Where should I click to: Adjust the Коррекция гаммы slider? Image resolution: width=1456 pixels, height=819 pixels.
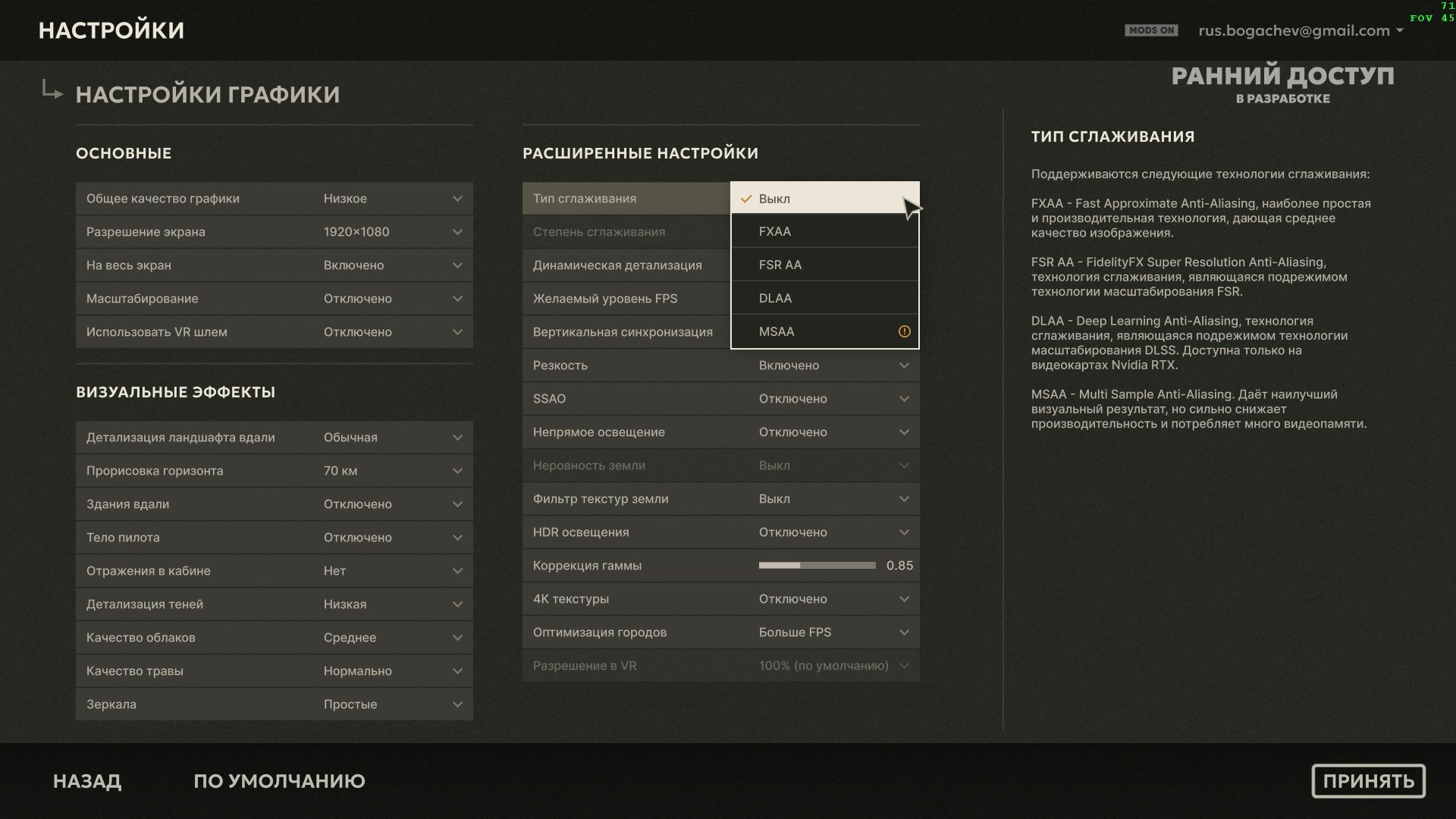pos(817,566)
